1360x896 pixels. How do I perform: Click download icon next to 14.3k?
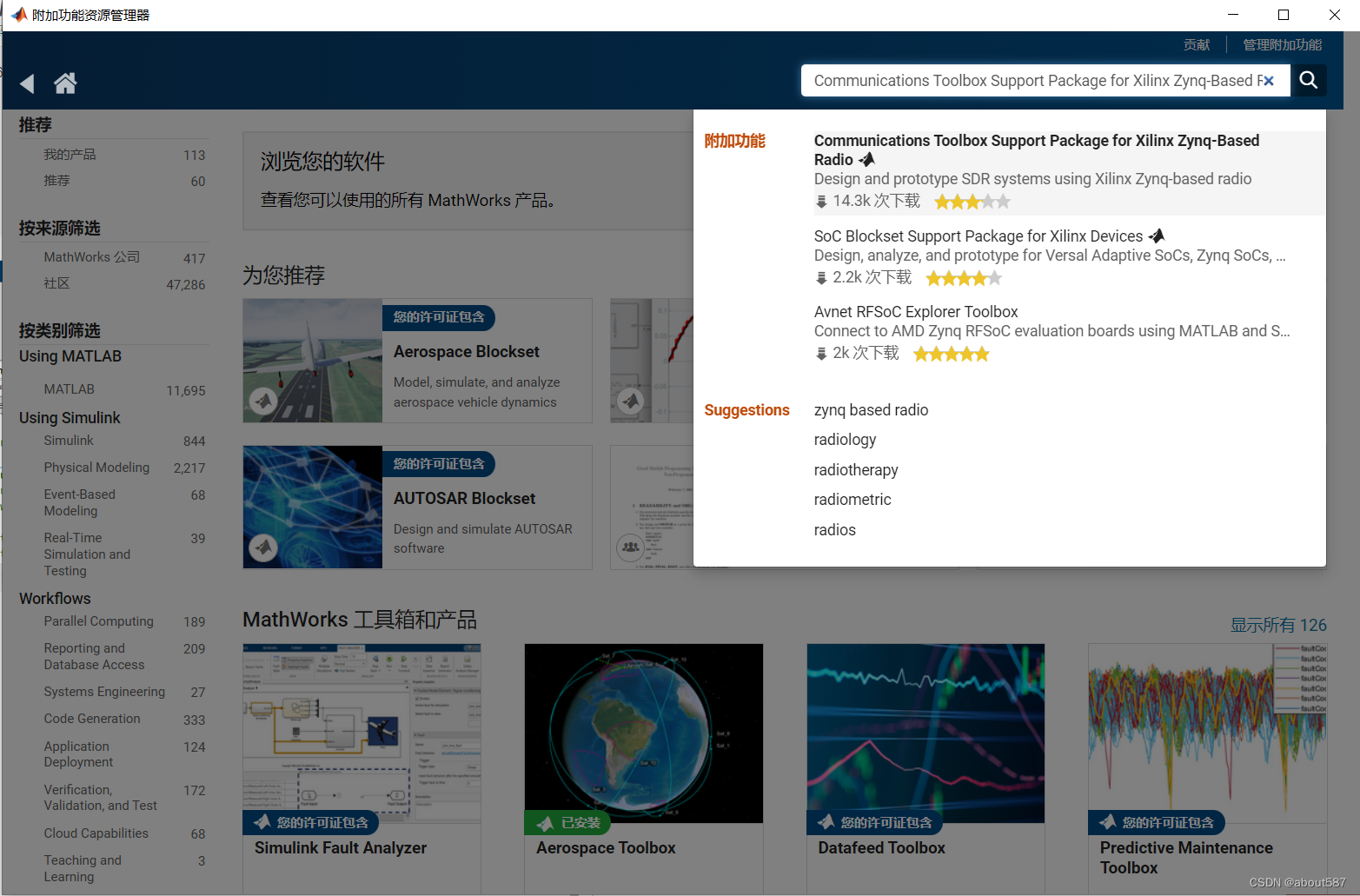[x=821, y=202]
